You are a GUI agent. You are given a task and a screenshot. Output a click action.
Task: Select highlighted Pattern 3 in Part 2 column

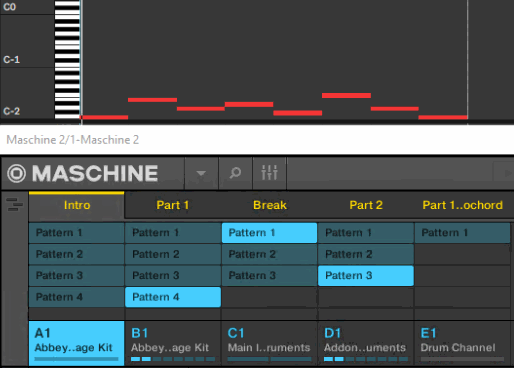[366, 276]
